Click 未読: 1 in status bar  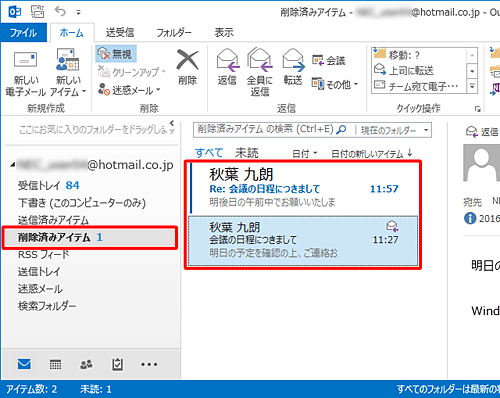tap(96, 389)
